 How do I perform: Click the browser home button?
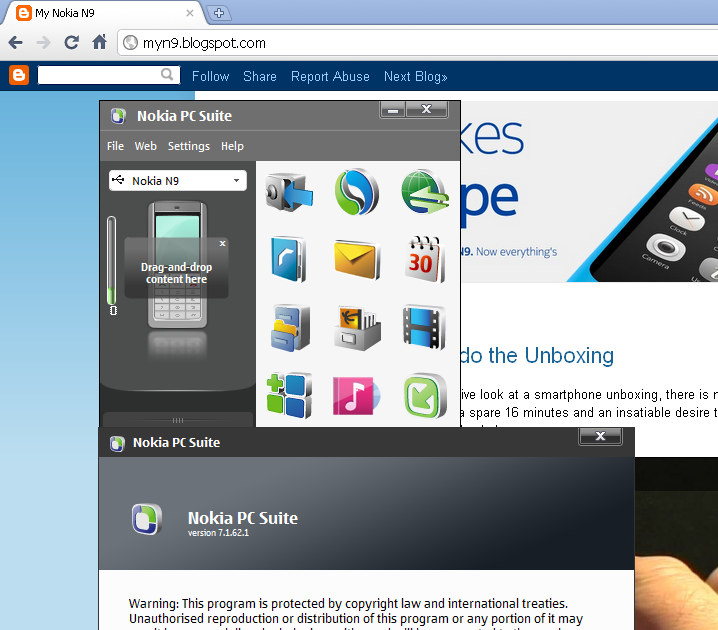tap(99, 42)
